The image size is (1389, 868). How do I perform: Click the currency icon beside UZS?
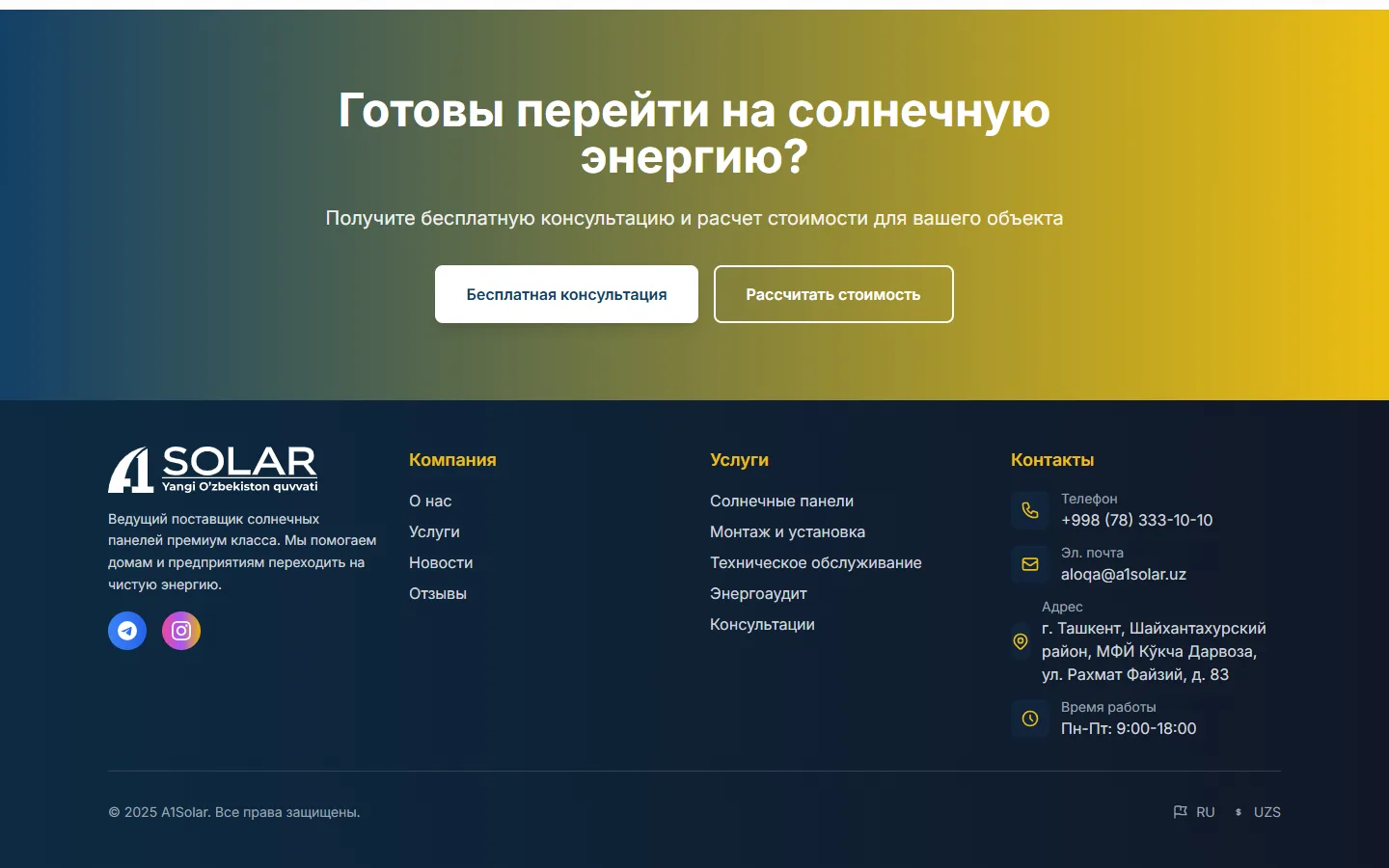click(1239, 812)
